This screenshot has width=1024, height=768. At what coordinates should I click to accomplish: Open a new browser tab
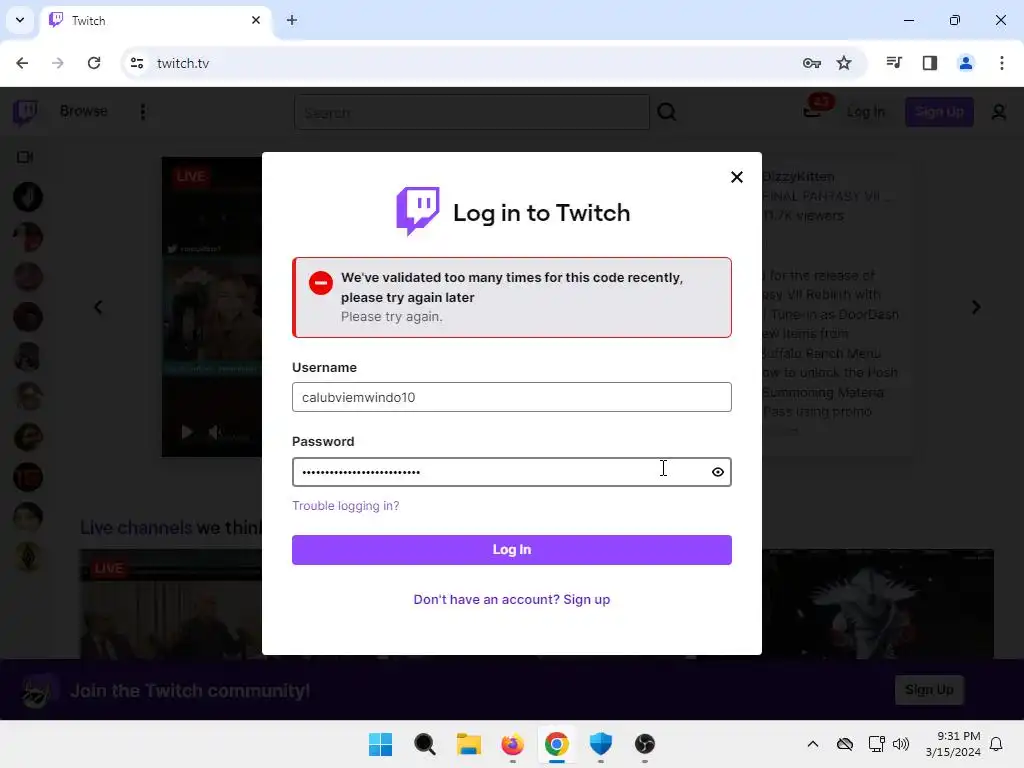click(292, 20)
